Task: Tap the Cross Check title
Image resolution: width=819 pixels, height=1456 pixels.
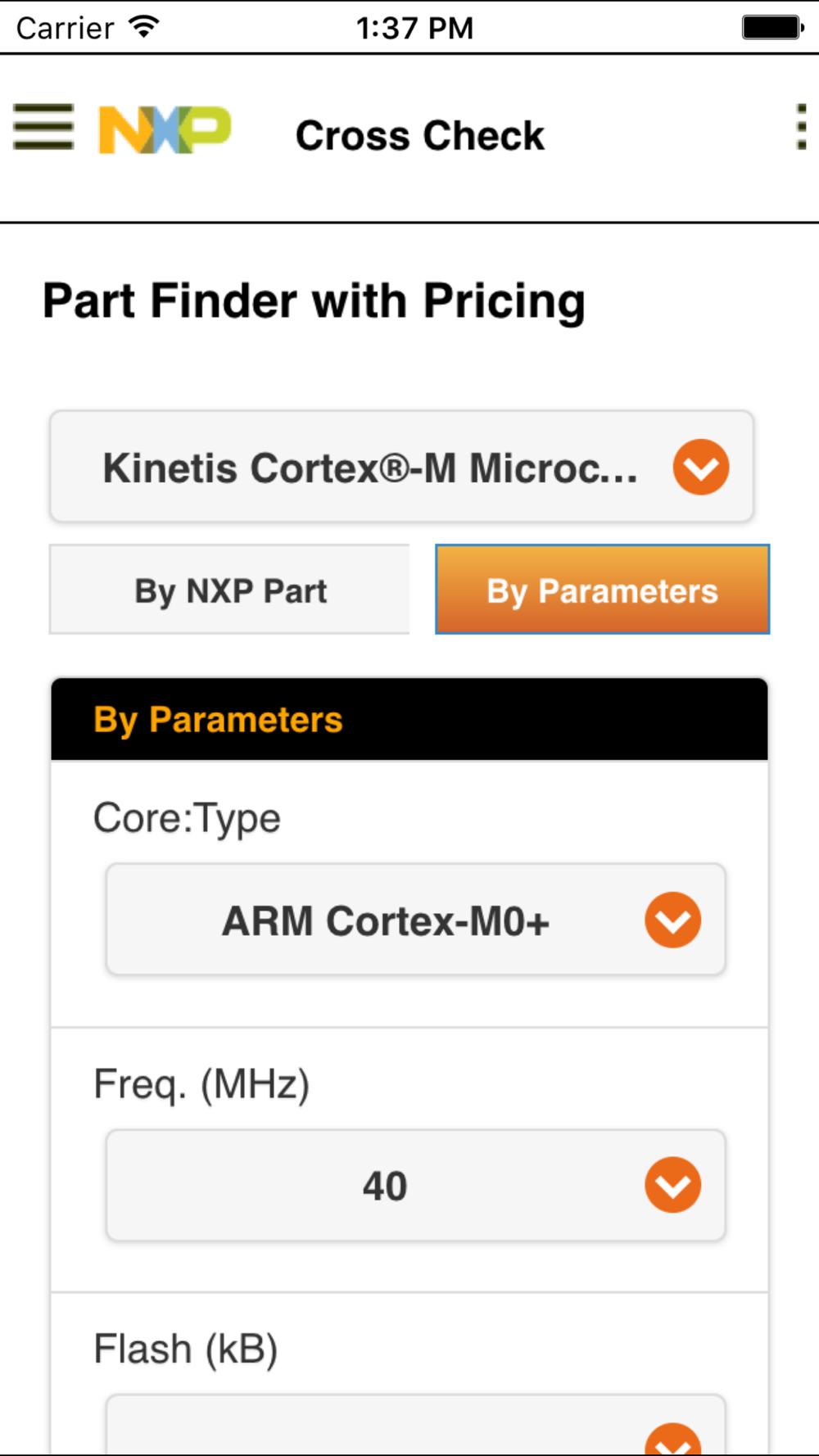Action: click(419, 135)
